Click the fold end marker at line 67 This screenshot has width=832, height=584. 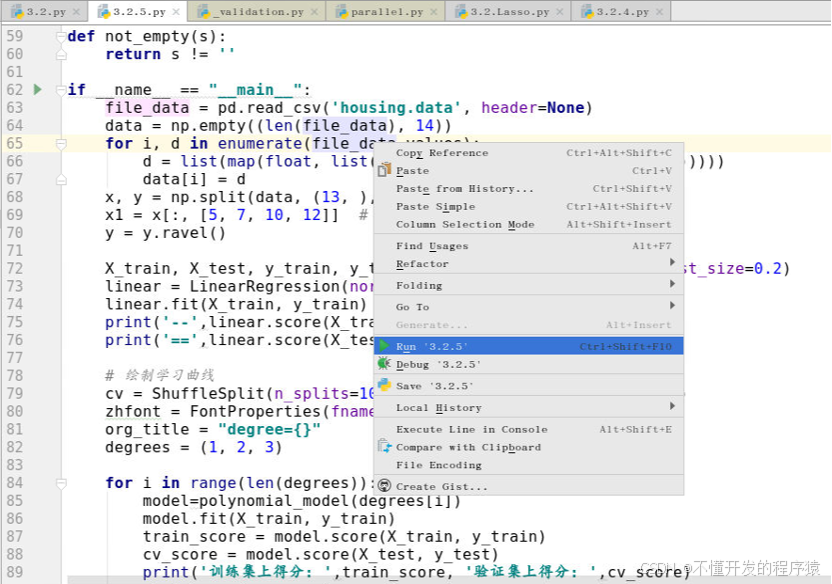[x=61, y=179]
